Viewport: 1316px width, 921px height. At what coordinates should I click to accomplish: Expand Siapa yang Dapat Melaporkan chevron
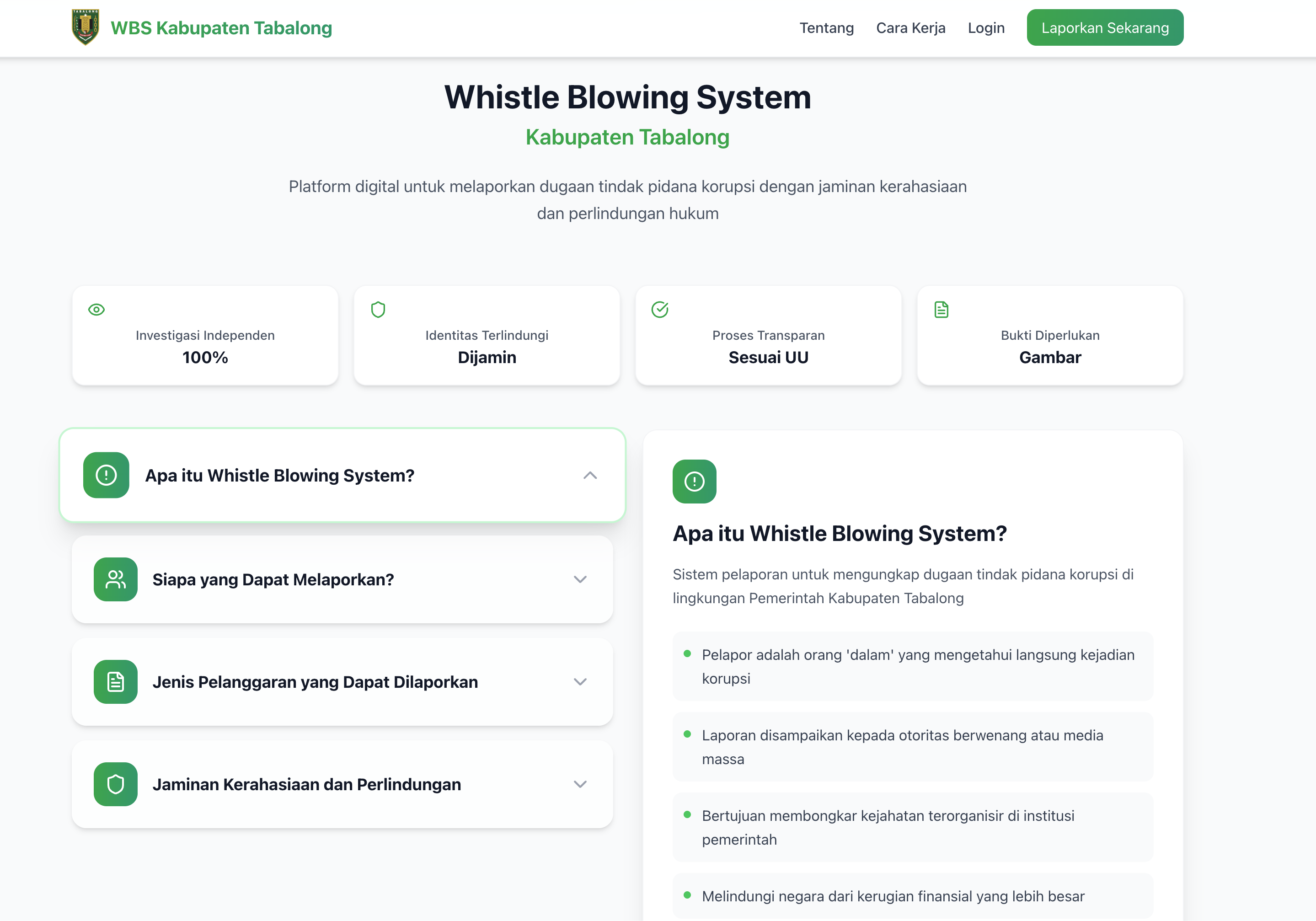tap(580, 579)
